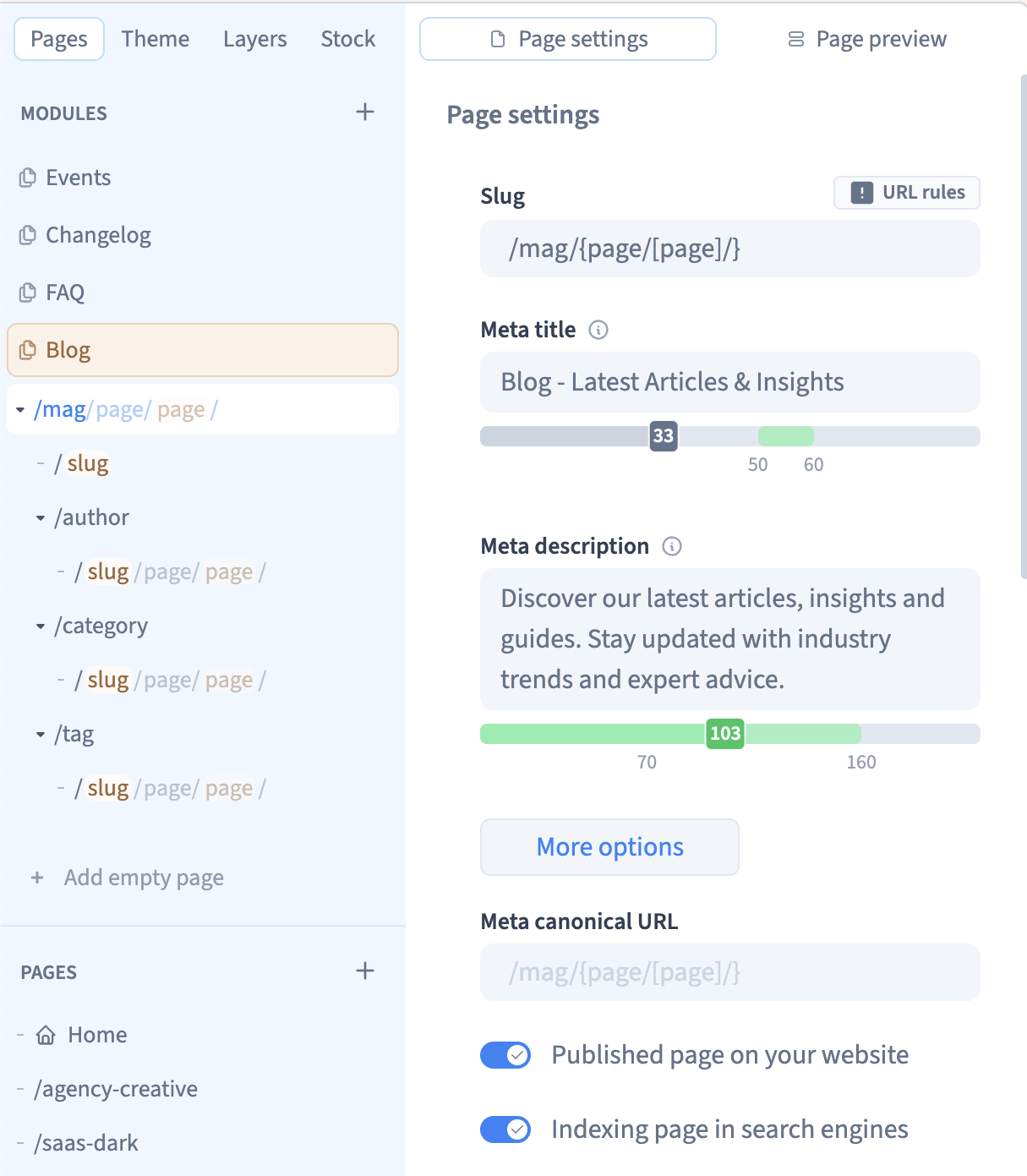The height and width of the screenshot is (1176, 1027).
Task: Click the plus icon next to PAGES
Action: click(x=365, y=971)
